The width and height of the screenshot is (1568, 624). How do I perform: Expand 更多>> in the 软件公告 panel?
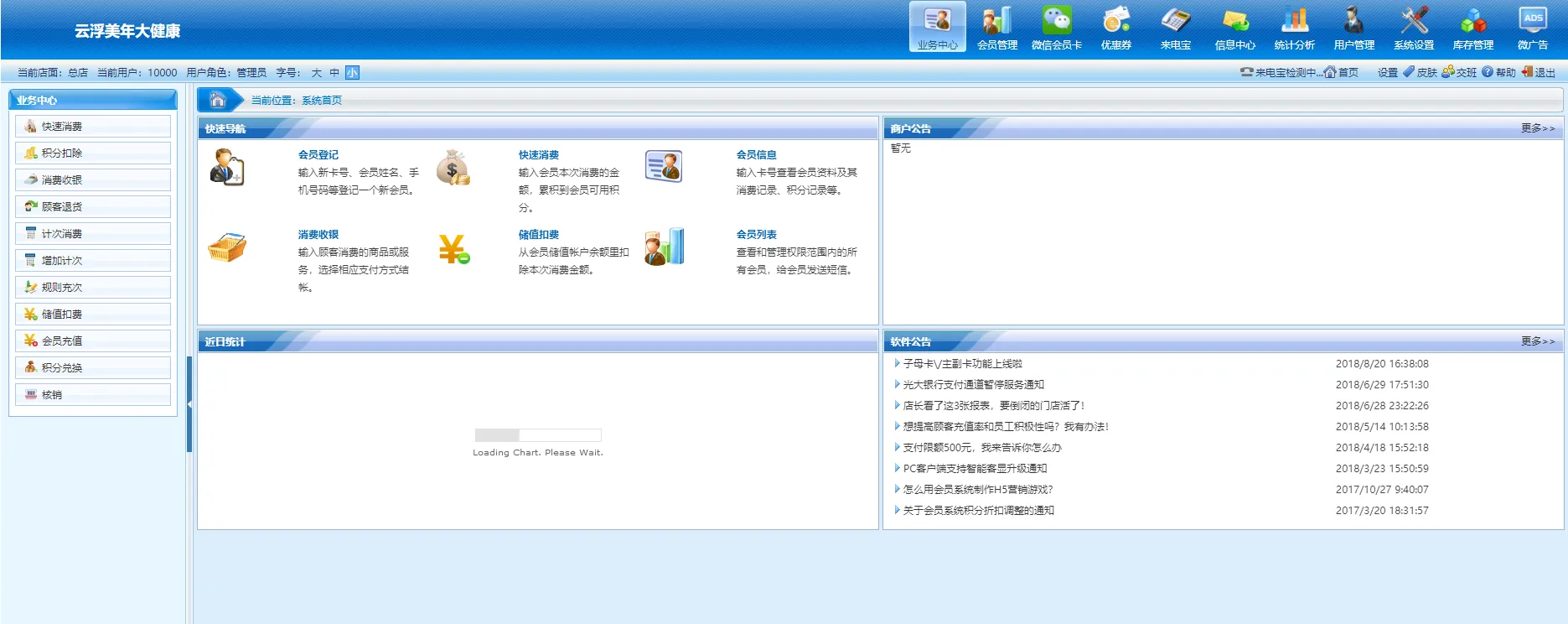[x=1537, y=341]
